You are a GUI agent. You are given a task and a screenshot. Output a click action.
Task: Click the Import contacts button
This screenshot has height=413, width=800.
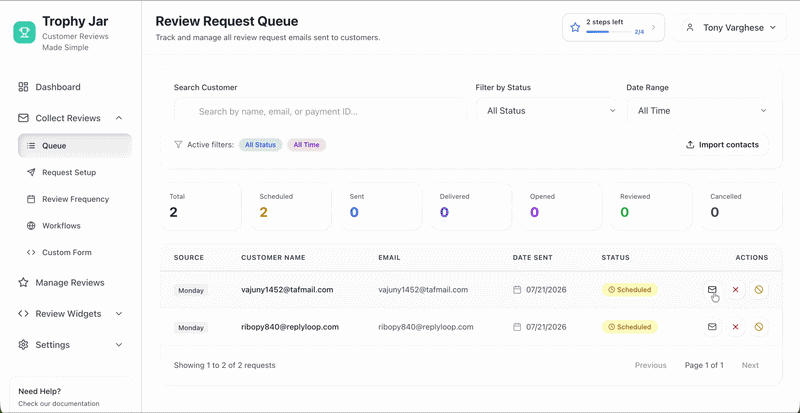pos(723,144)
